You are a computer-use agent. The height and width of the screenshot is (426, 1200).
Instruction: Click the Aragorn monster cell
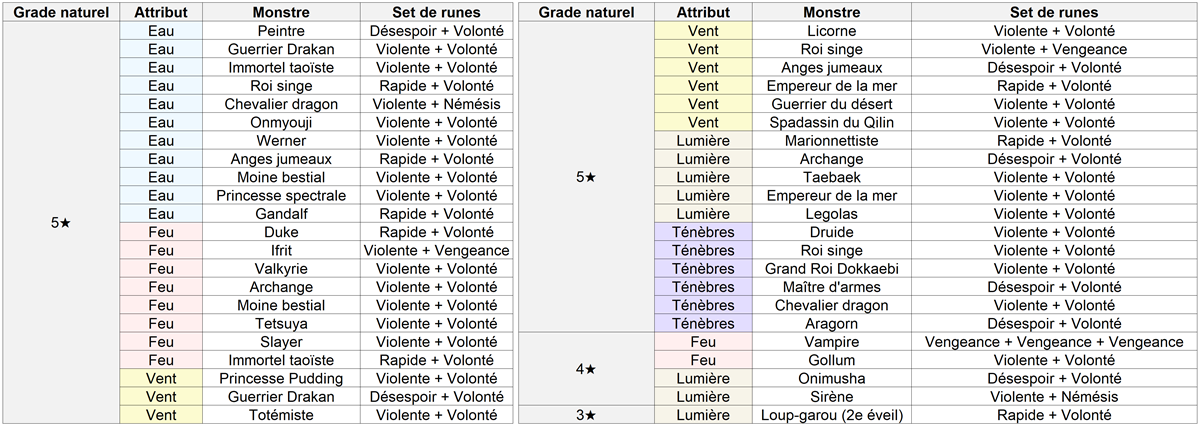pos(831,323)
